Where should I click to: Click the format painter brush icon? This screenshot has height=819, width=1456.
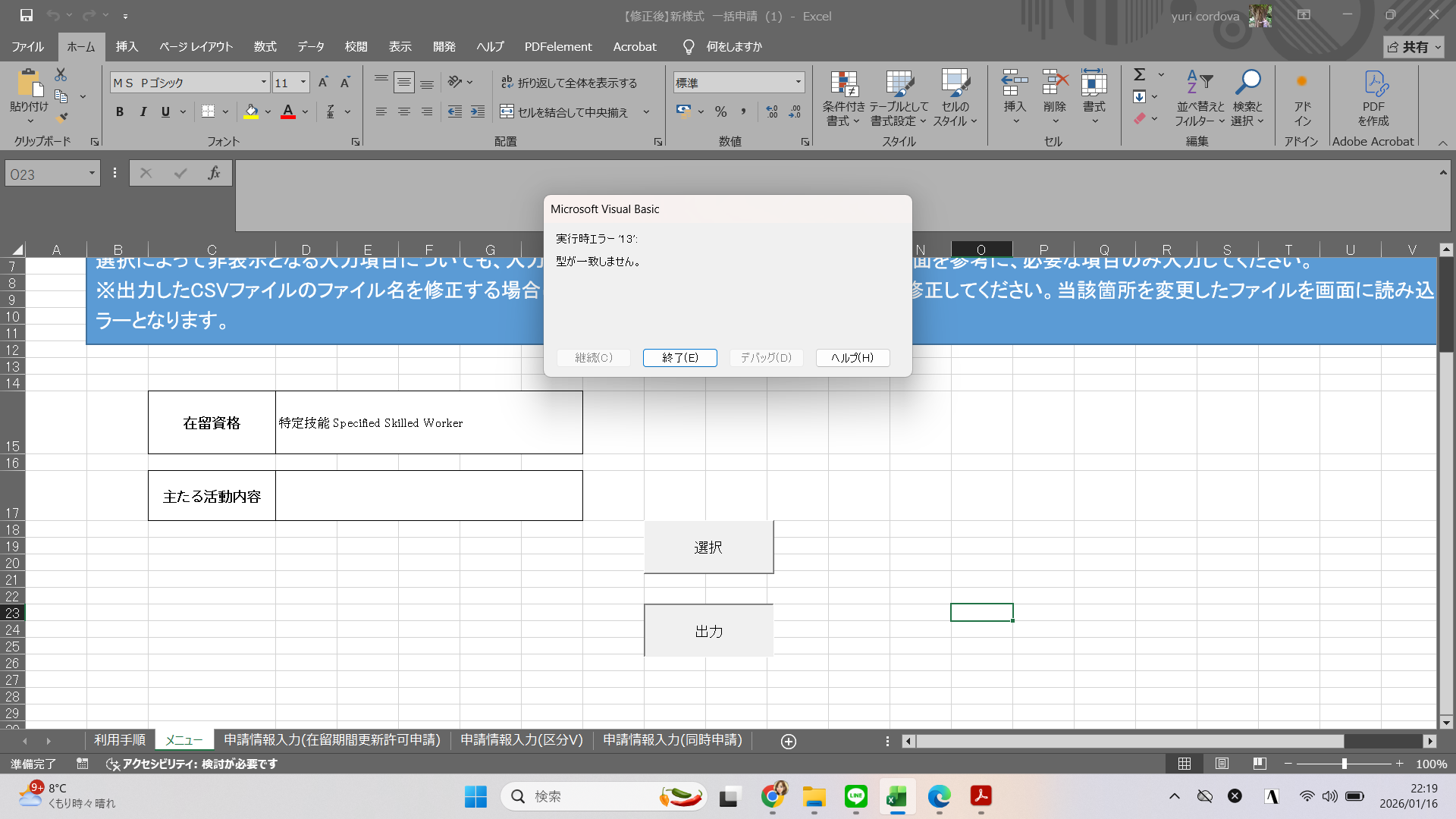(x=61, y=118)
